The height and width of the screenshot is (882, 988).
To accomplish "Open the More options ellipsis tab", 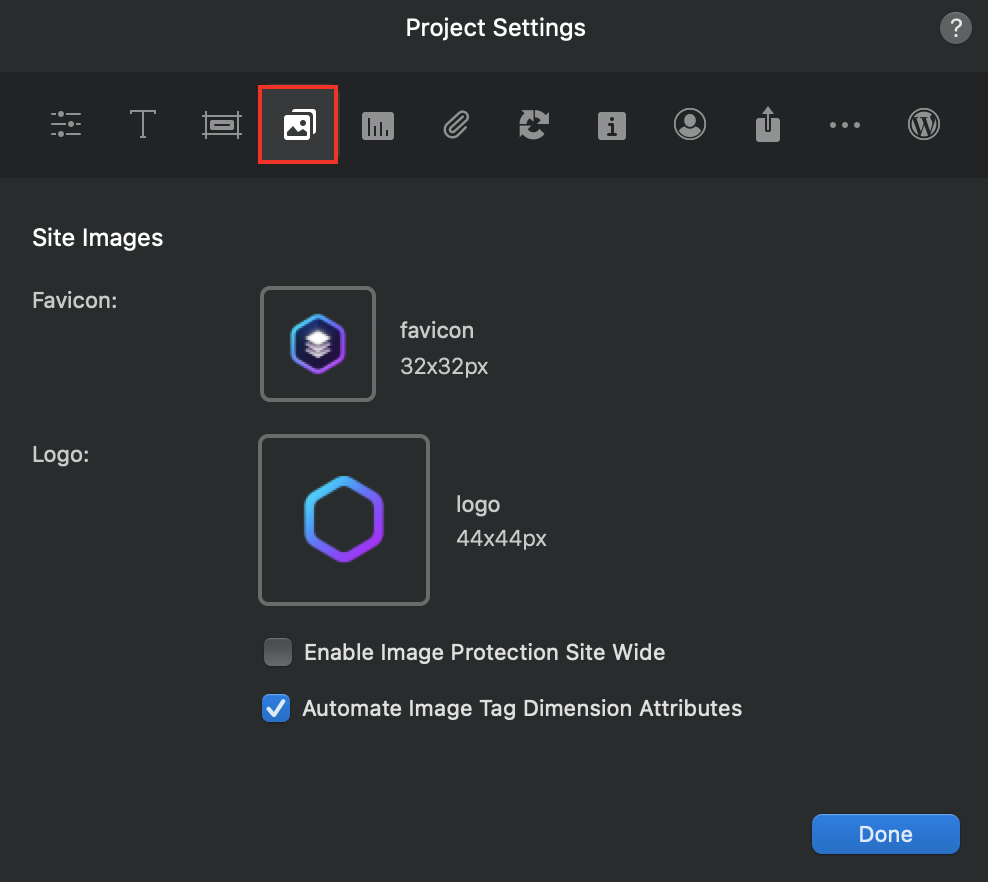I will point(845,125).
